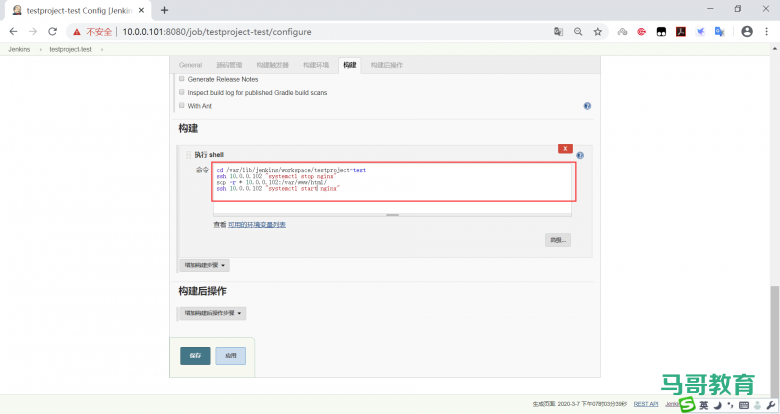Image resolution: width=780 pixels, height=414 pixels.
Task: Open a new browser tab
Action: 165,10
